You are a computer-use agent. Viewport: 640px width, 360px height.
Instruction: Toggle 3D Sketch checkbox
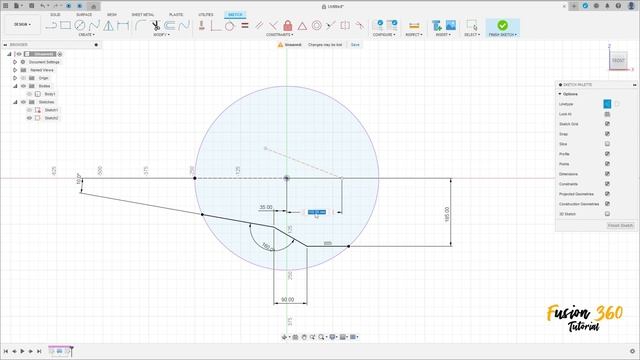point(607,214)
